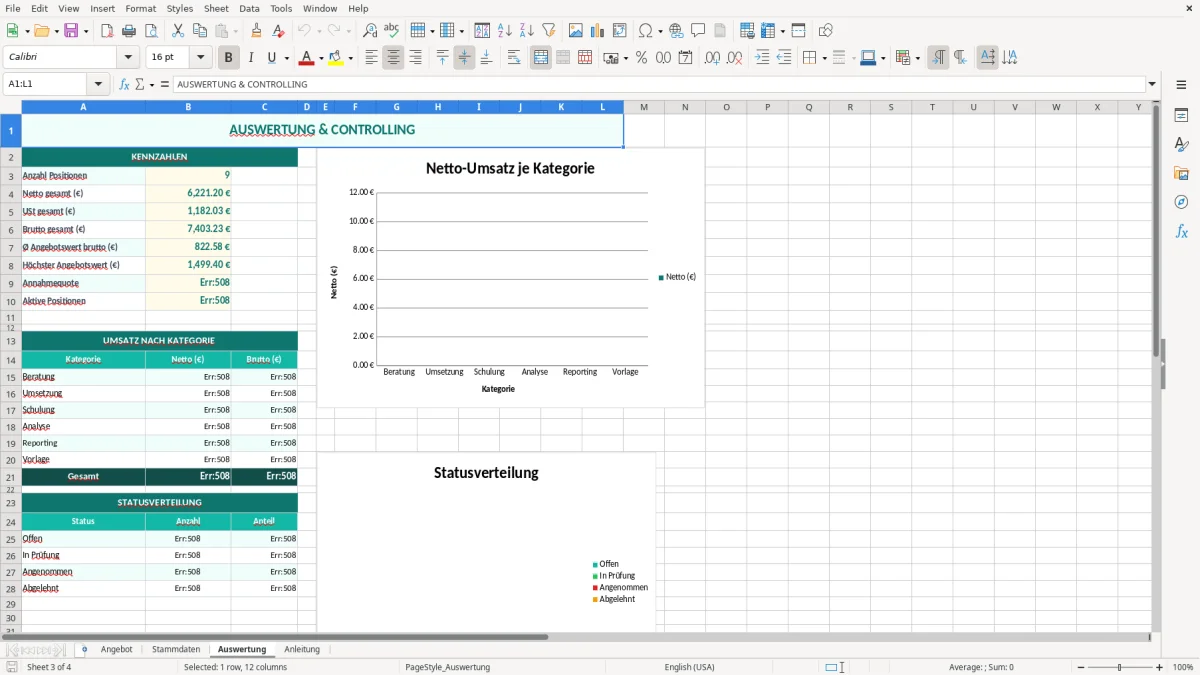The height and width of the screenshot is (675, 1200).
Task: Click the Insert Image icon
Action: [576, 31]
